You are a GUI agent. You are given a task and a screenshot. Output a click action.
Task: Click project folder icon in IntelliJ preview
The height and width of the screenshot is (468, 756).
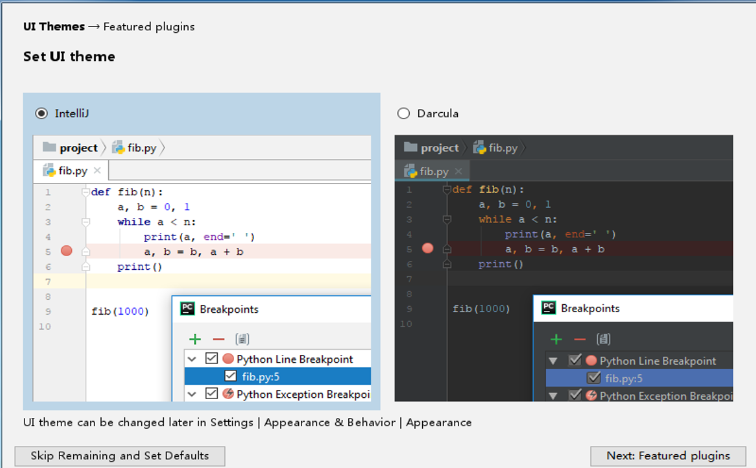tap(49, 147)
